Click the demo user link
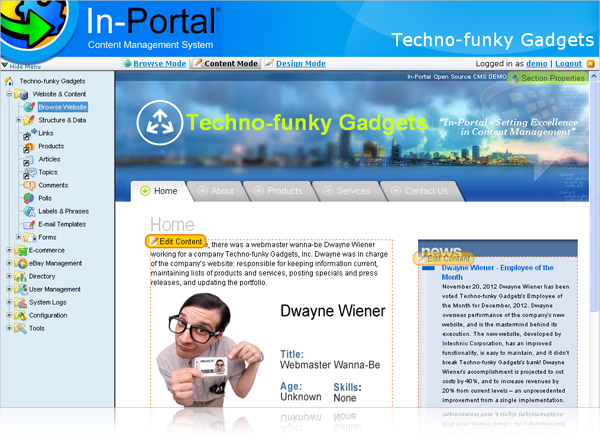 [536, 64]
